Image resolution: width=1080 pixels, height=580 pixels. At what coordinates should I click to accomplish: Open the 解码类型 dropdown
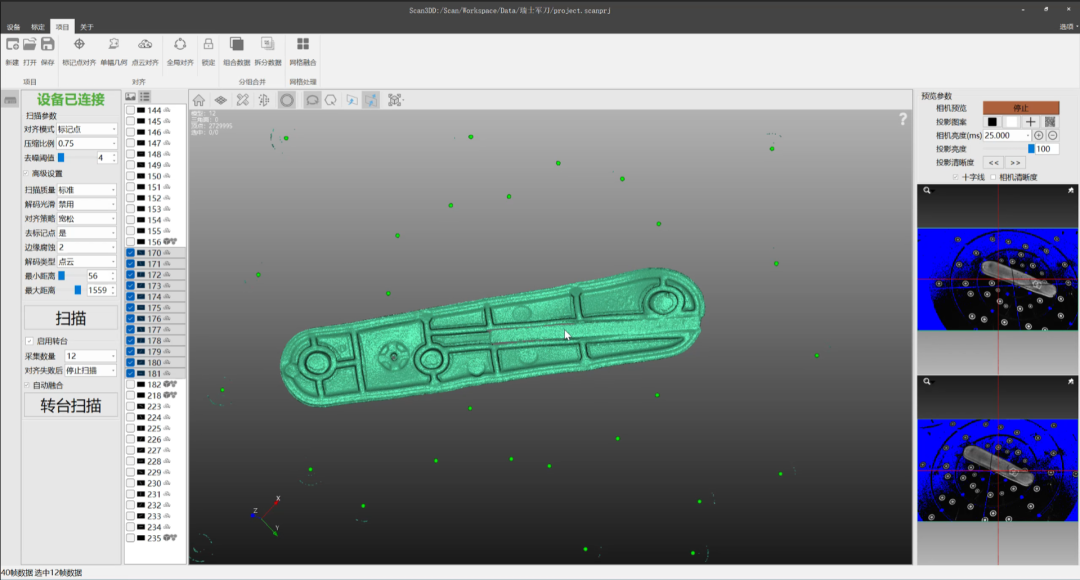[87, 261]
